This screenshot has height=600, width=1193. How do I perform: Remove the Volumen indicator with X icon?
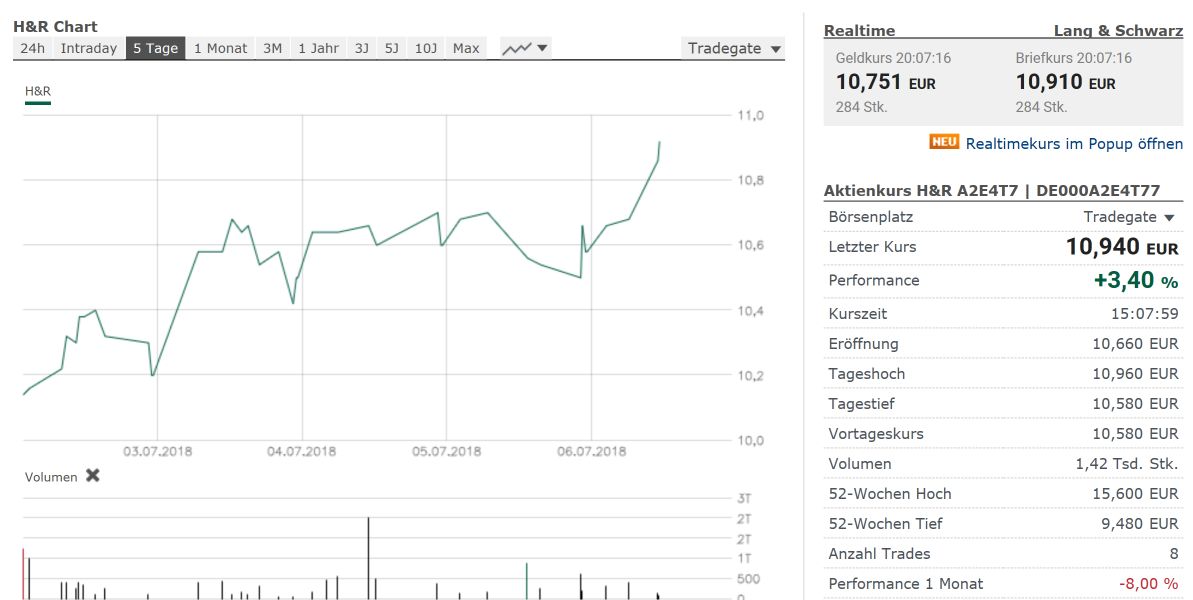[93, 476]
